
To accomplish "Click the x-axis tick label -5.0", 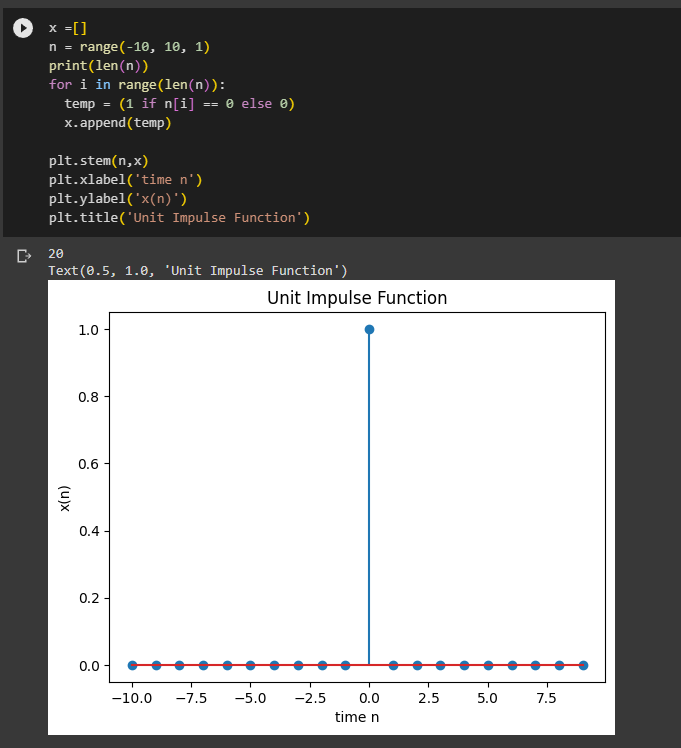I will click(x=250, y=698).
